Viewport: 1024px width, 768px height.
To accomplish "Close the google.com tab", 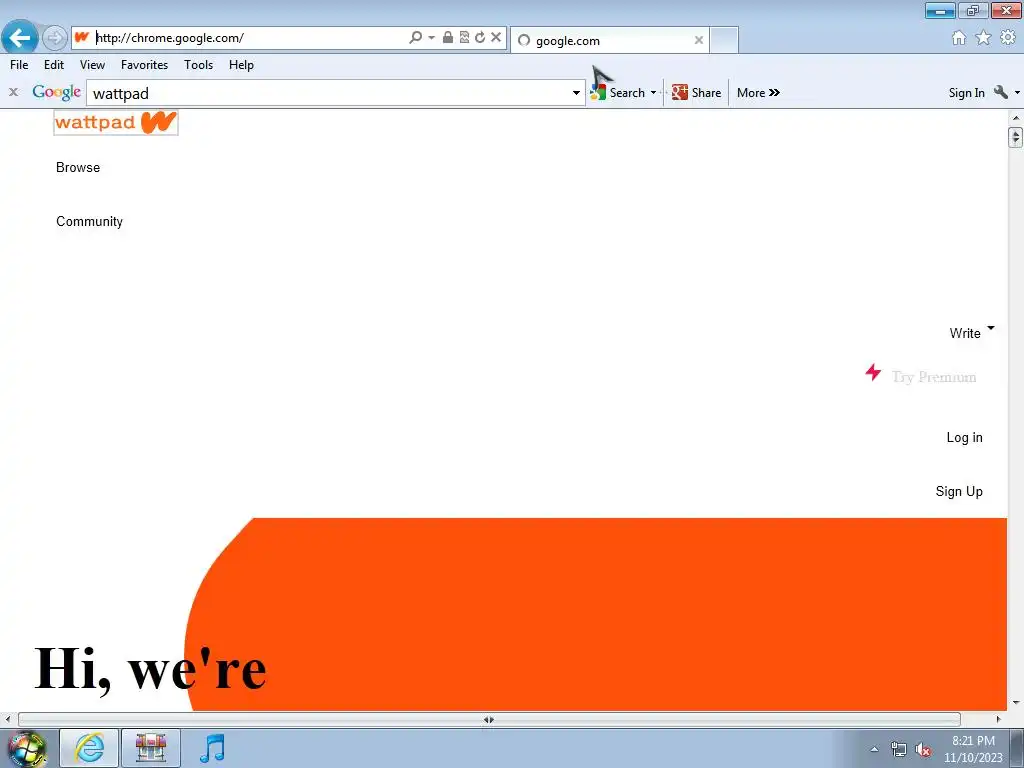I will click(699, 40).
